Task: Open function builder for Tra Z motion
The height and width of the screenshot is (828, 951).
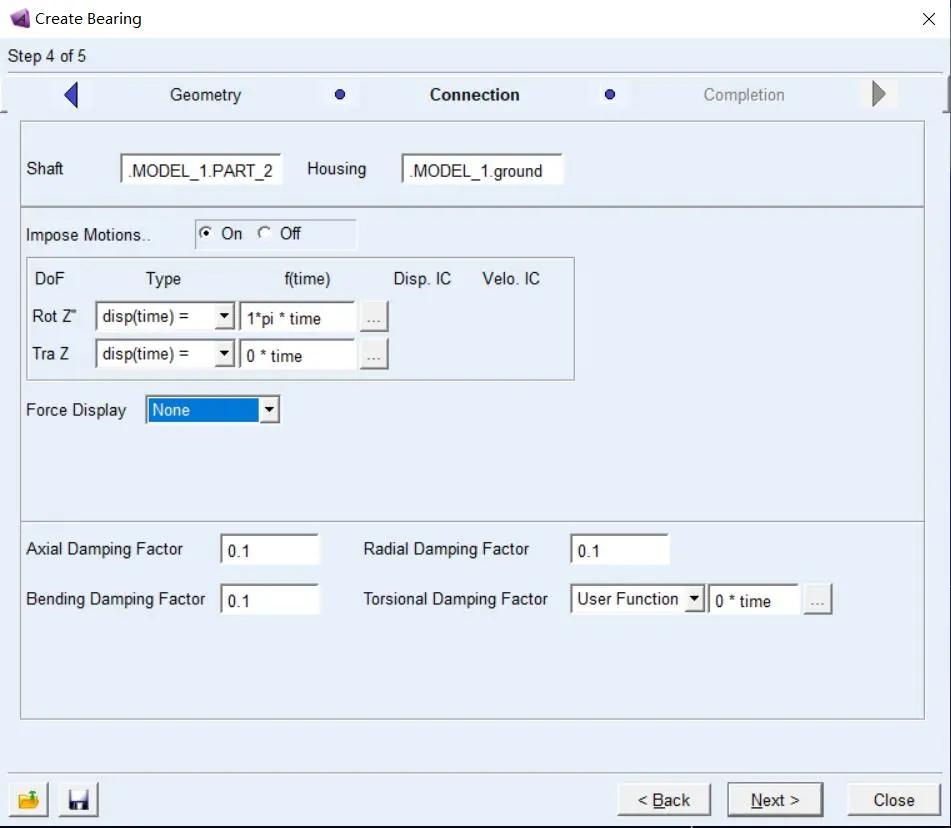Action: click(373, 355)
